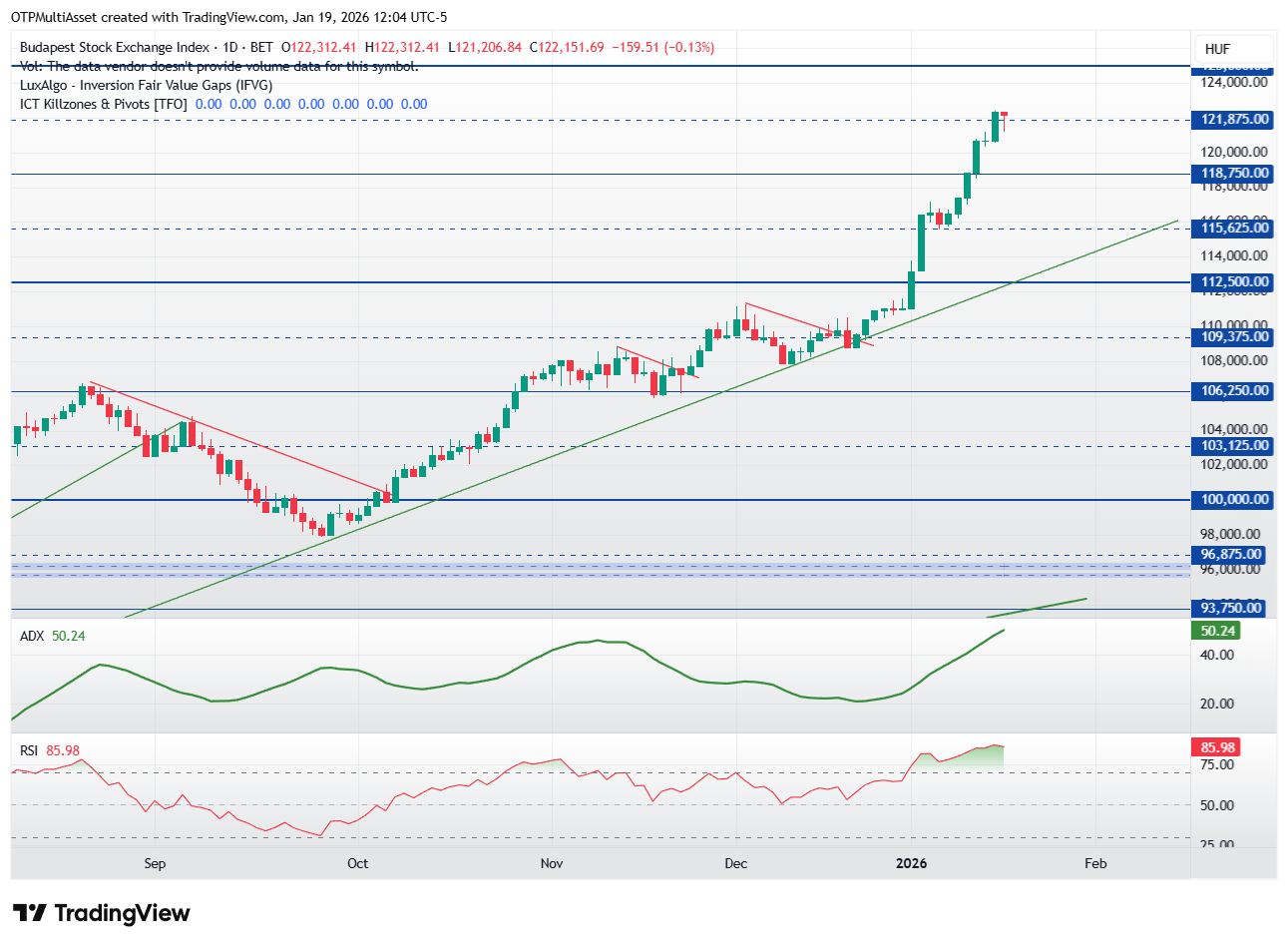Click the Oct label on time axis
Screen dimensions: 1288x947
tap(357, 863)
